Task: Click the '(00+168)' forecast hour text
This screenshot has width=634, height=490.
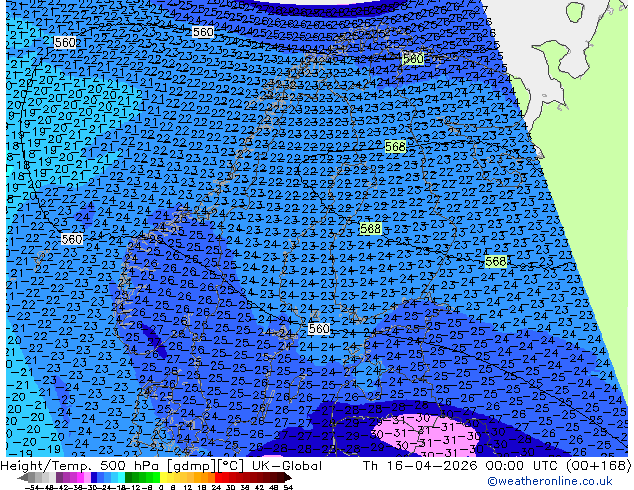Action: [599, 466]
